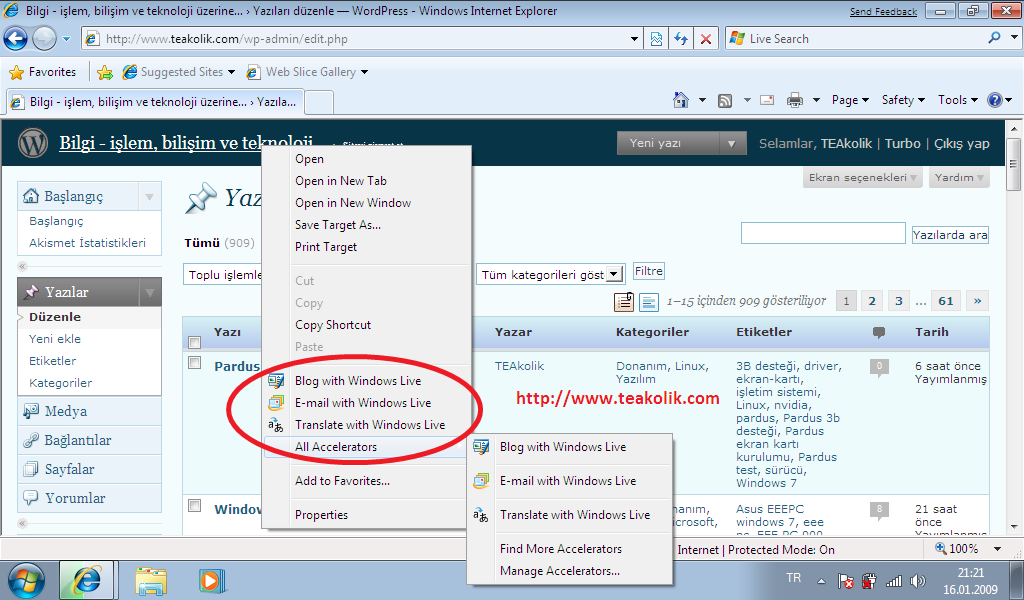Click the Çıkış yap logout link
Viewport: 1024px width, 600px height.
click(x=961, y=144)
